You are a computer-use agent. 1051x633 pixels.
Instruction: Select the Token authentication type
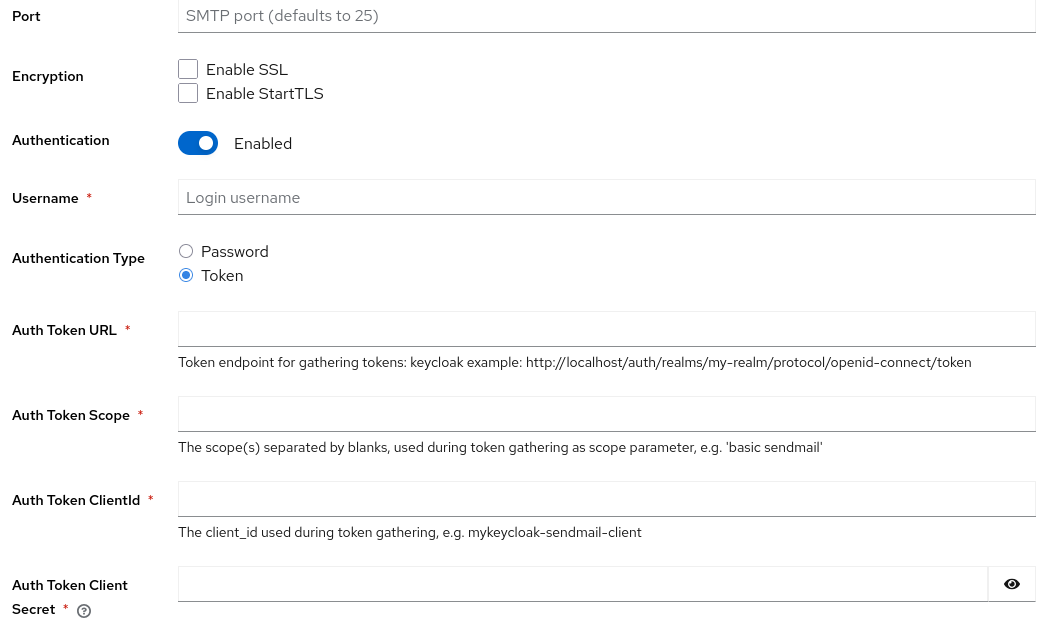point(186,275)
